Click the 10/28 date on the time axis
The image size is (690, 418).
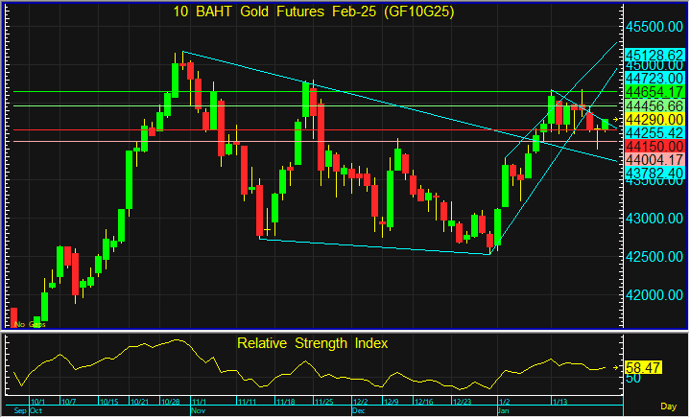tap(170, 399)
